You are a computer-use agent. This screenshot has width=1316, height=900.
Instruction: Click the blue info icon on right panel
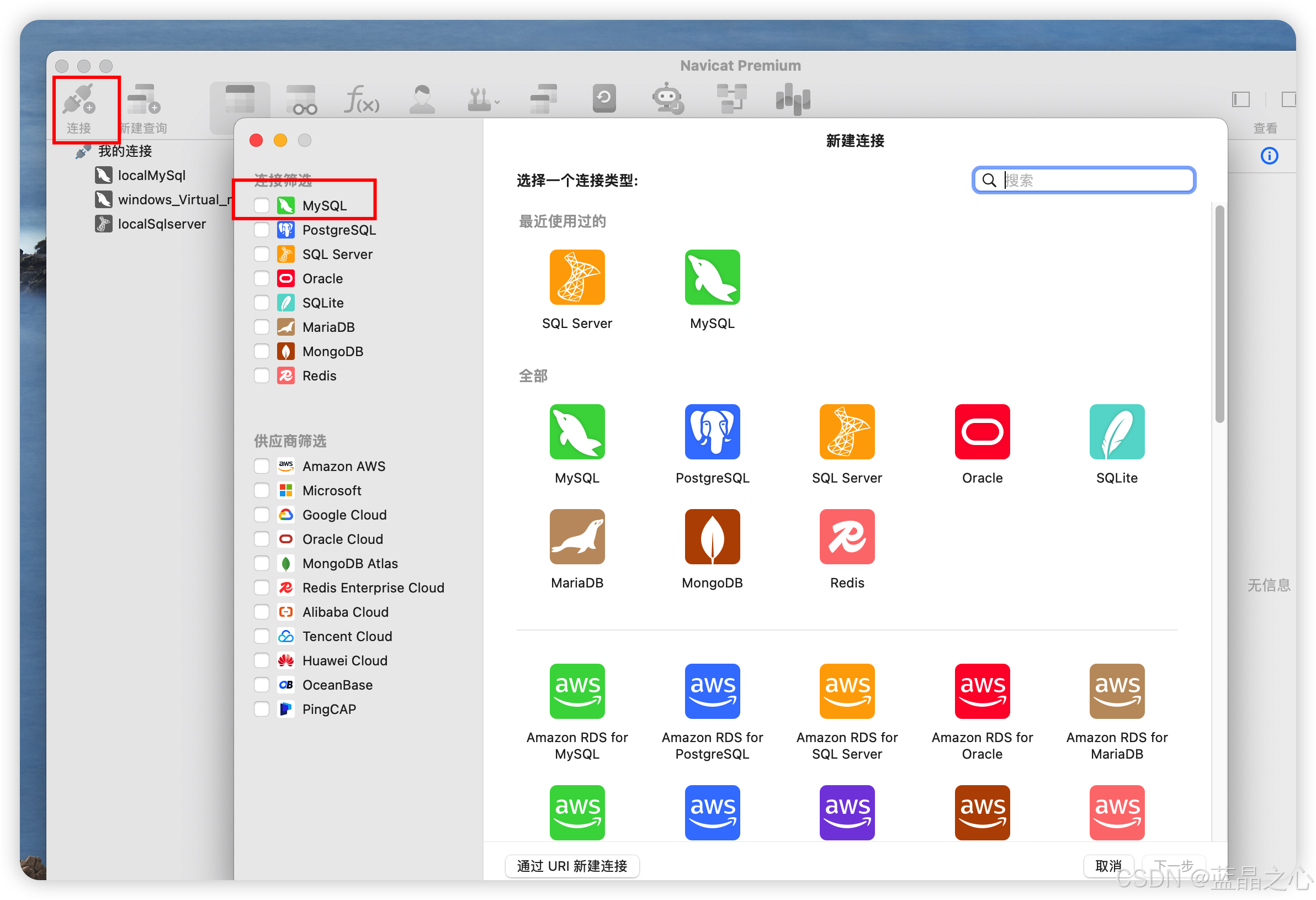[x=1269, y=156]
